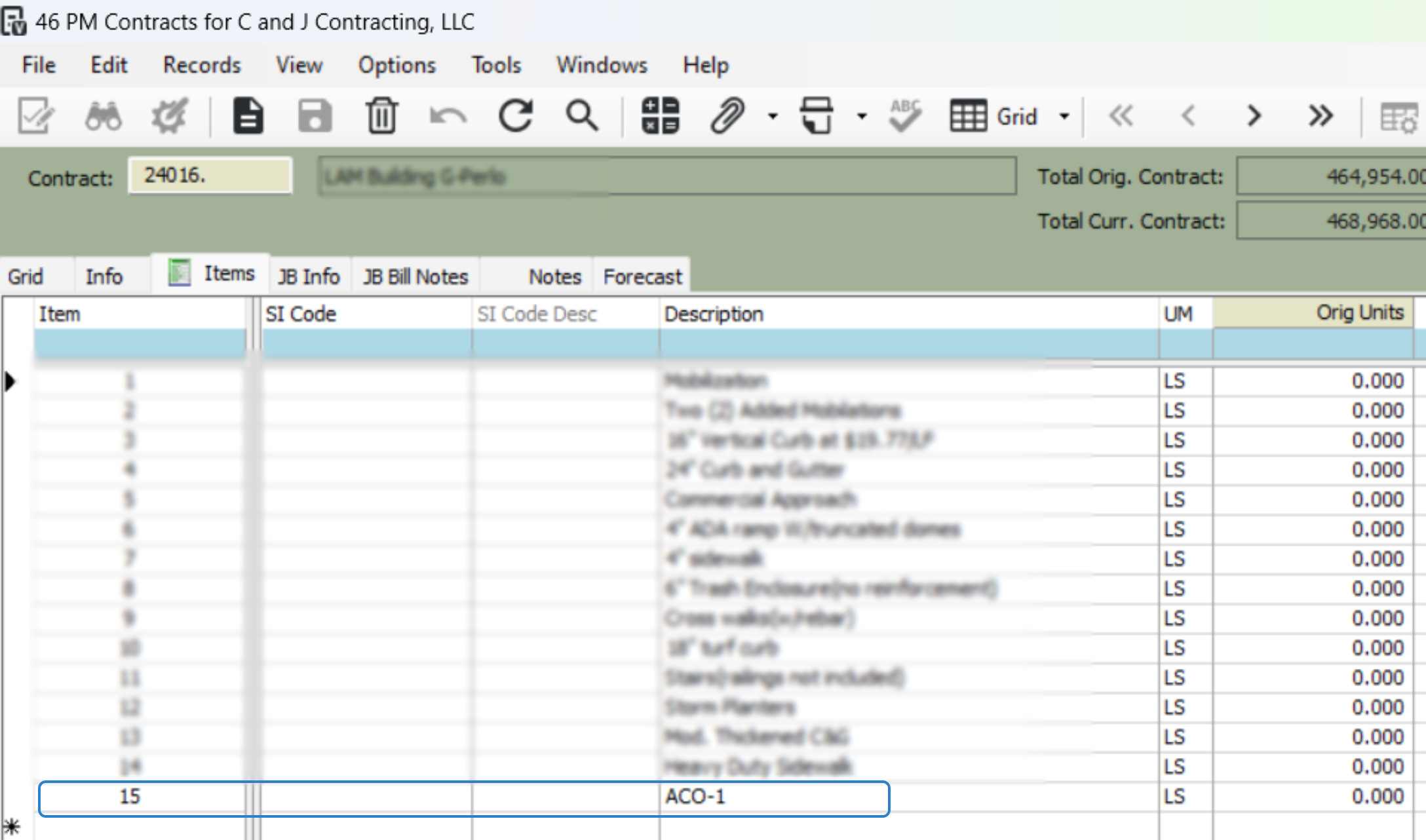Open the Records menu

tap(202, 65)
